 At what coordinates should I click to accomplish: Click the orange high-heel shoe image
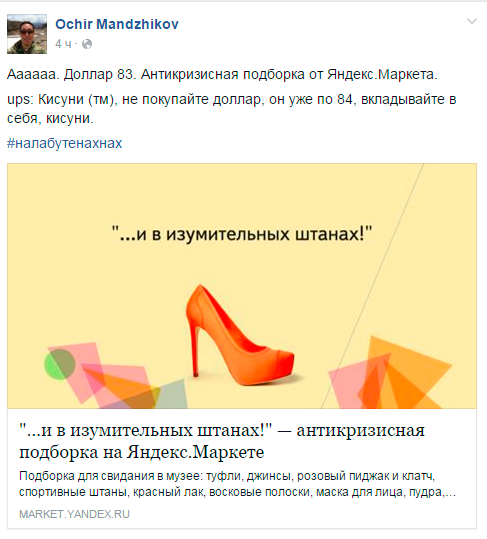point(240,335)
